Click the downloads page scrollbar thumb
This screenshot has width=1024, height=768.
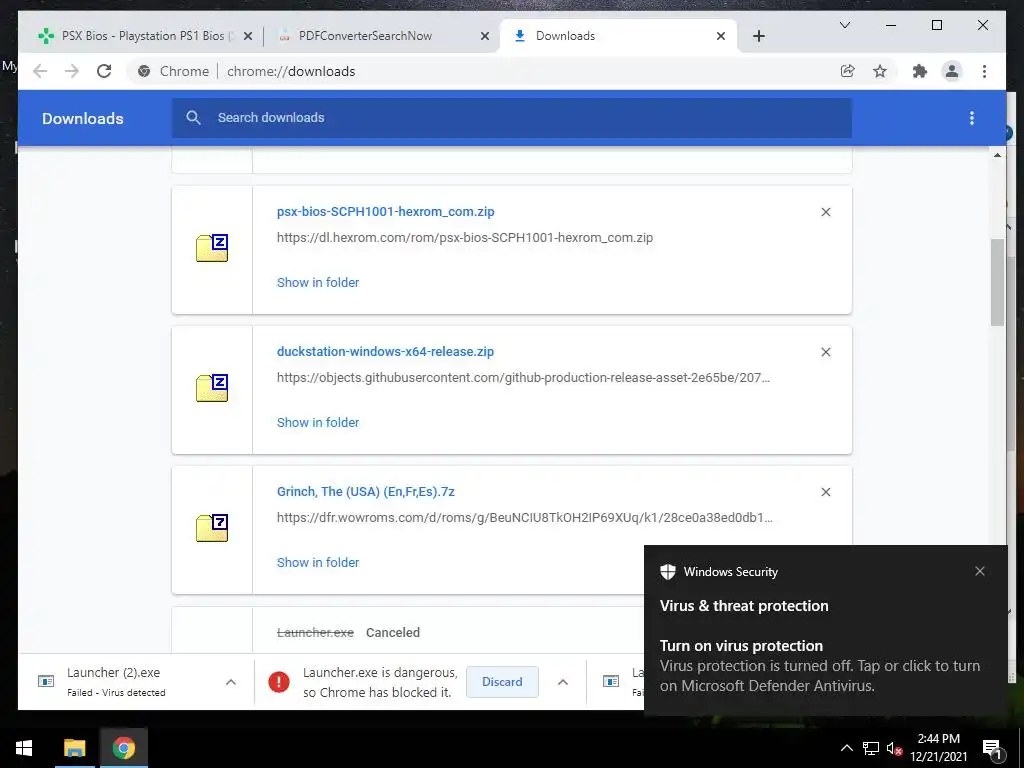pyautogui.click(x=997, y=282)
